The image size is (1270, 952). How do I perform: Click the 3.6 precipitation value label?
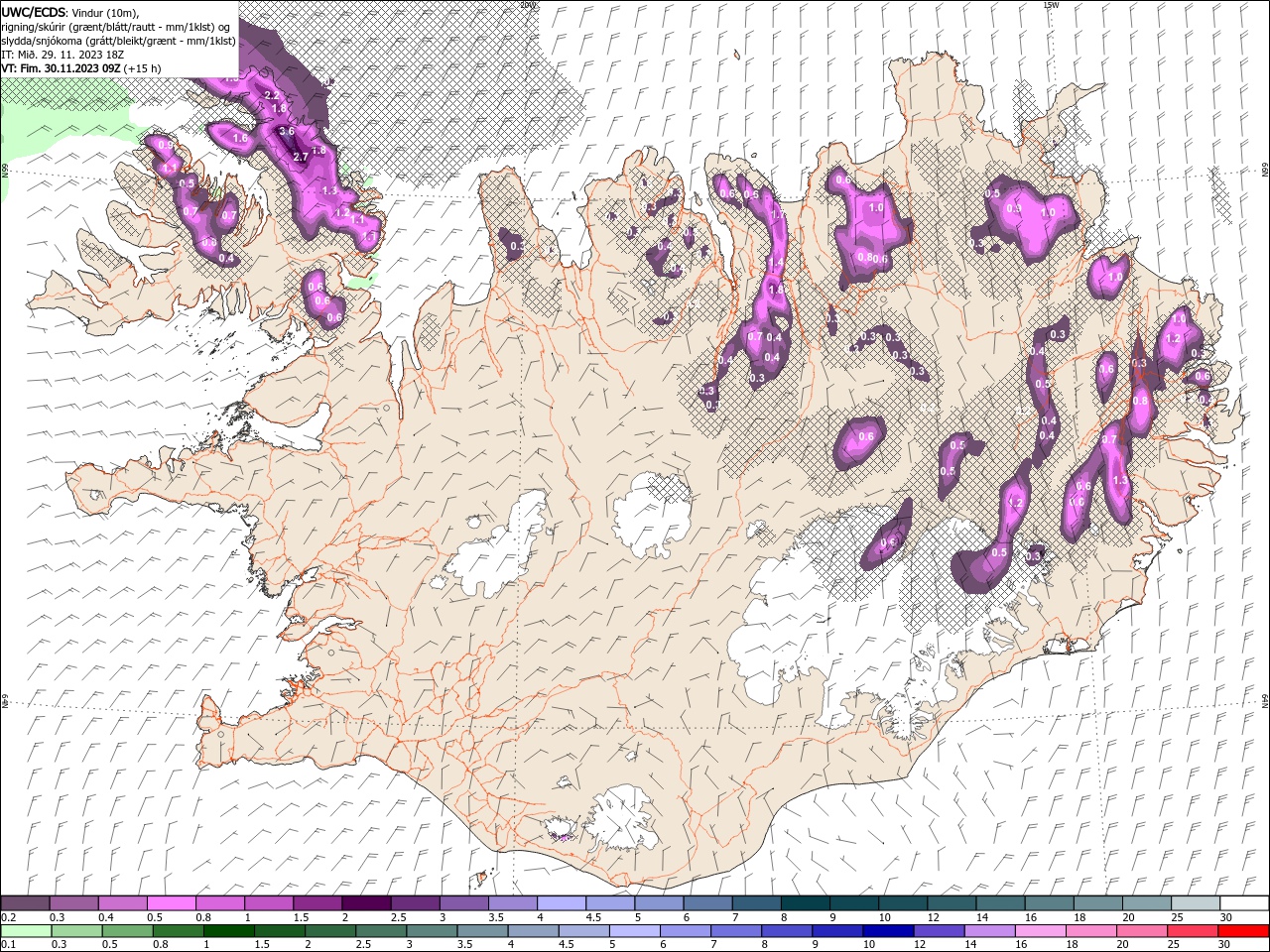click(x=288, y=131)
